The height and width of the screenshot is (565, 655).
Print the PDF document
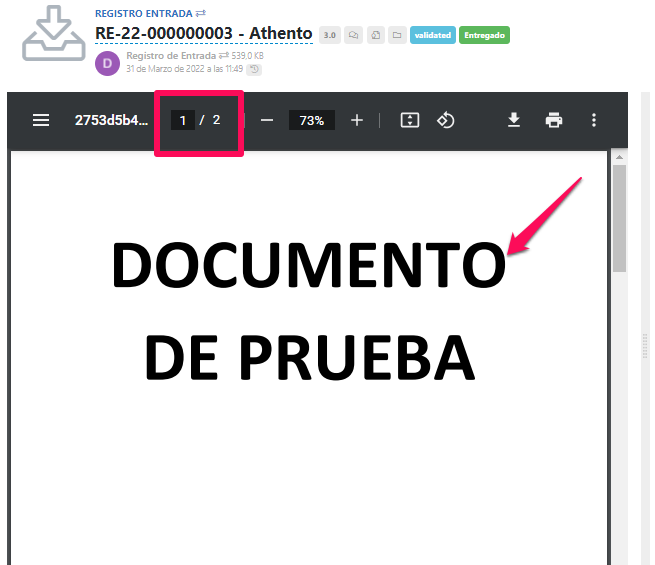tap(554, 120)
